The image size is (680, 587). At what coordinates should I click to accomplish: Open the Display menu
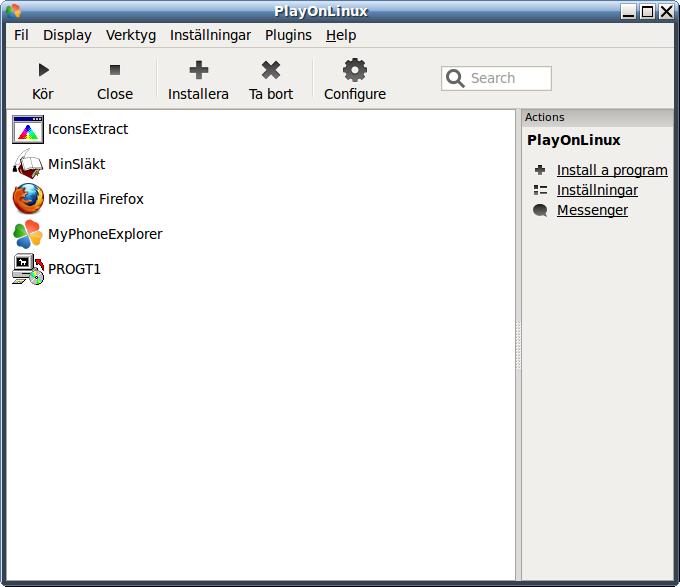point(67,35)
